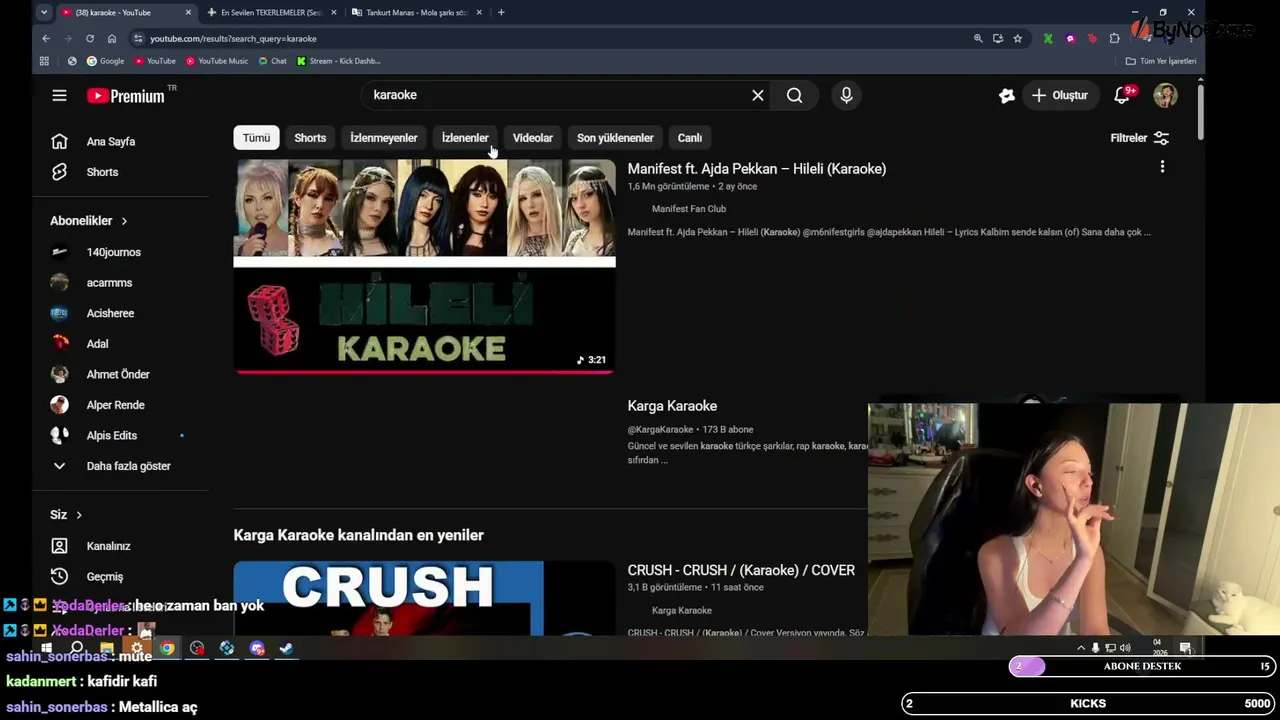Play the Hileli Karaoke thumbnail
The height and width of the screenshot is (720, 1280).
click(x=424, y=266)
